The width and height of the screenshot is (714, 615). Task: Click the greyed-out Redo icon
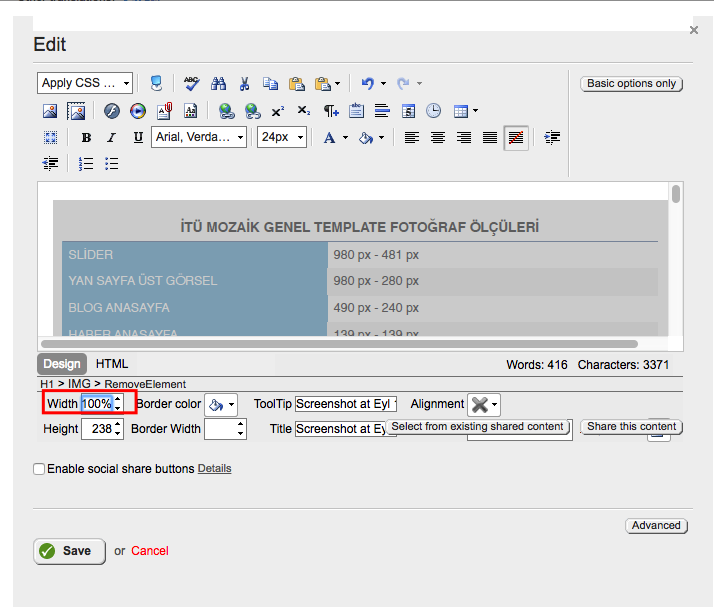[x=403, y=83]
